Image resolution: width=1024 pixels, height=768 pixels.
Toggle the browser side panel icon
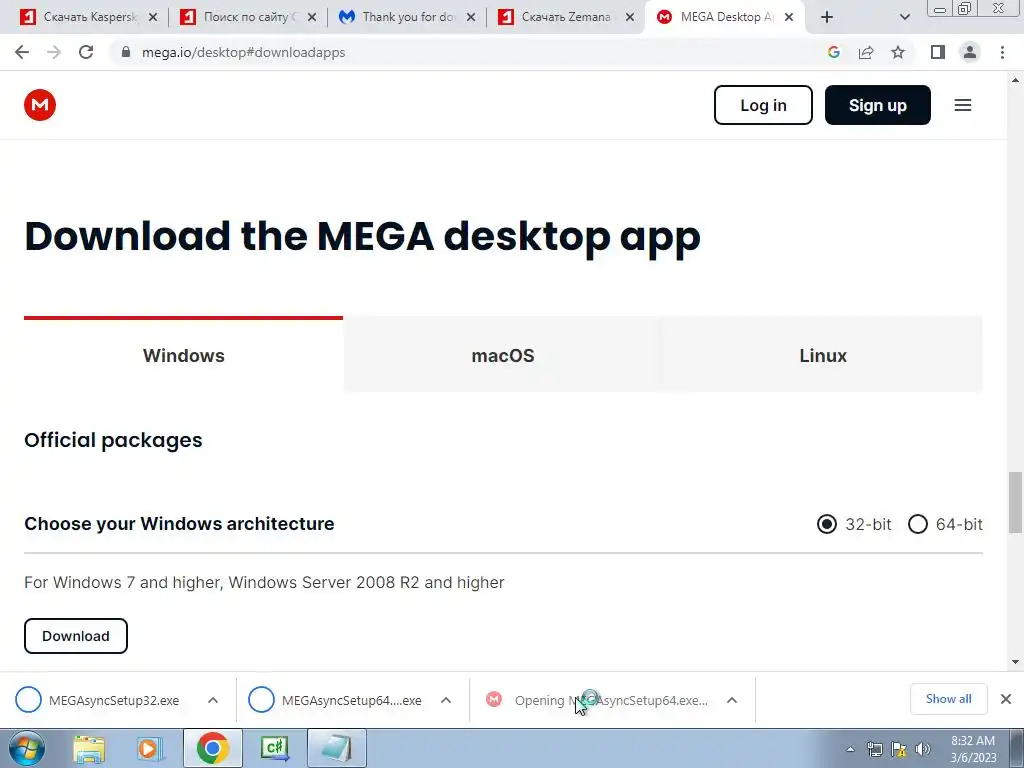point(938,52)
